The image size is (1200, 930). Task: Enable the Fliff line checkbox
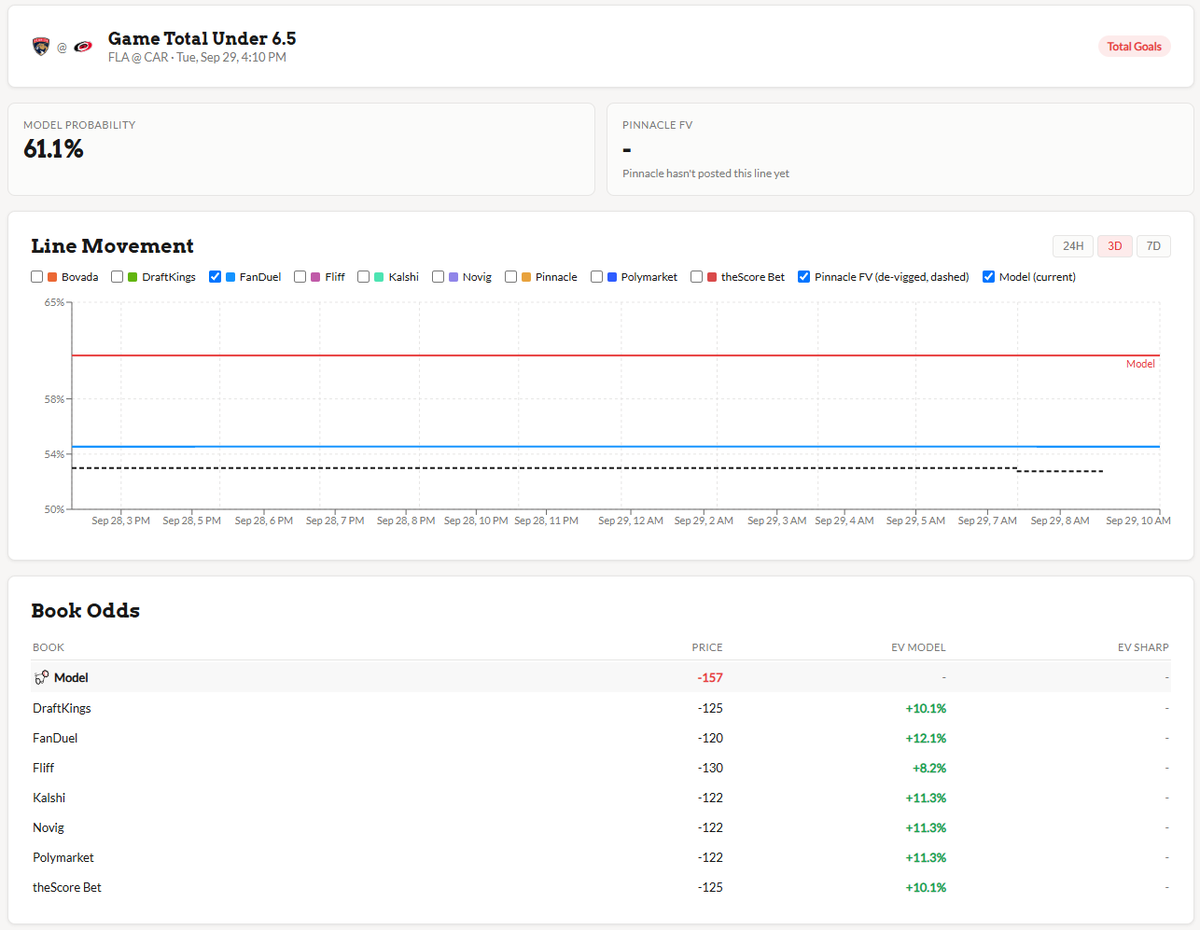[x=300, y=277]
